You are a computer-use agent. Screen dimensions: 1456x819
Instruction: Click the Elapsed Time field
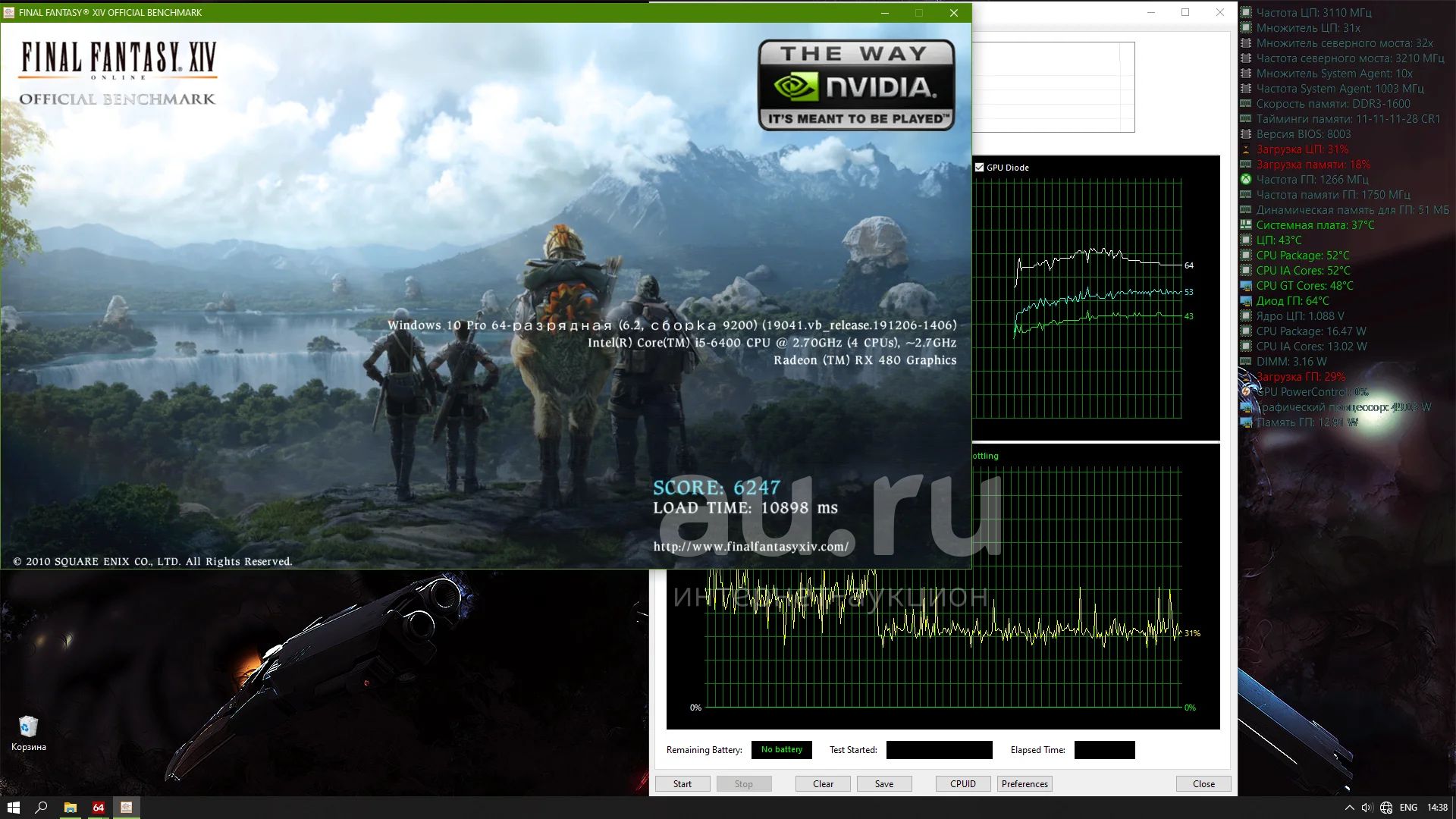click(1104, 750)
